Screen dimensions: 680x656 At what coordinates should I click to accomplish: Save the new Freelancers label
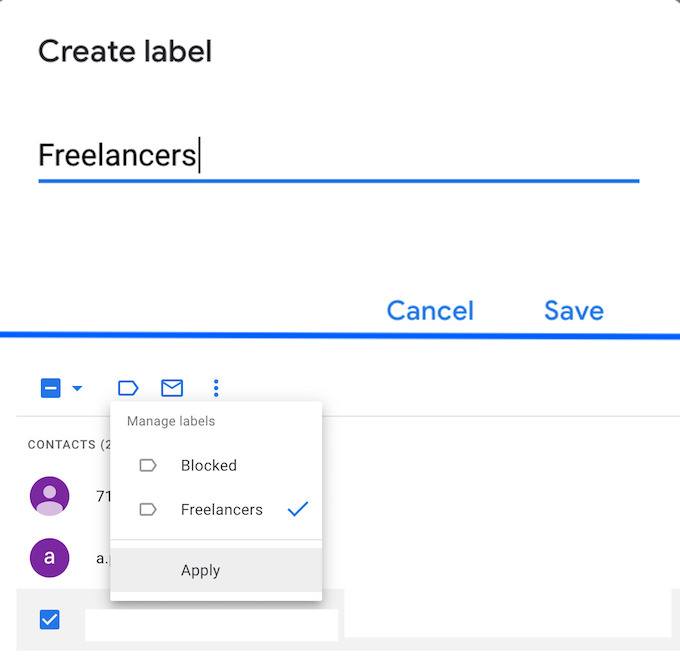pyautogui.click(x=573, y=311)
